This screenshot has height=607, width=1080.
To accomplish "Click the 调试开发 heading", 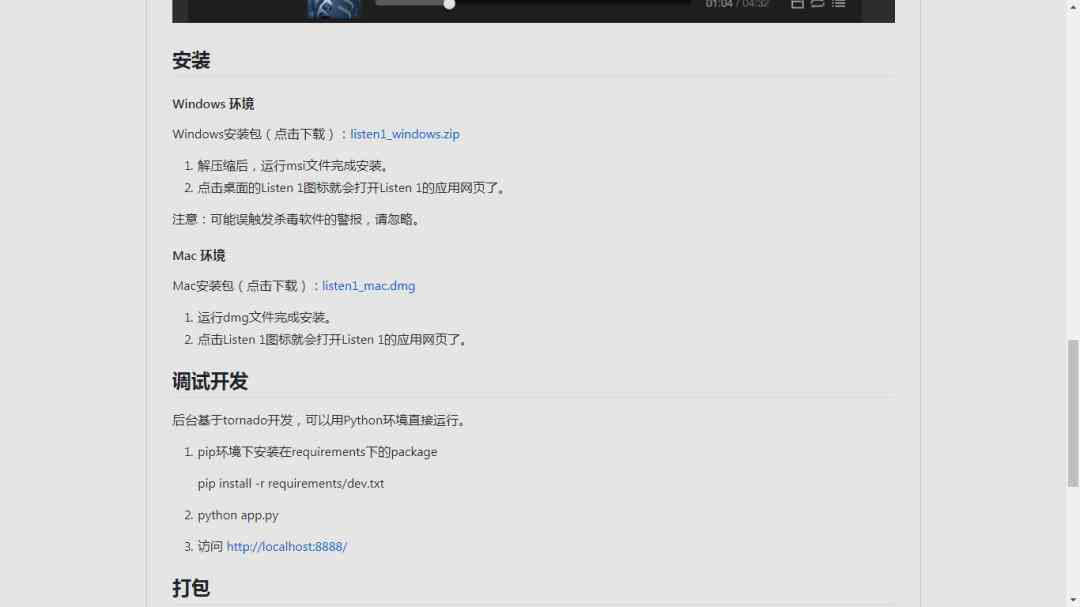I will pyautogui.click(x=209, y=382).
